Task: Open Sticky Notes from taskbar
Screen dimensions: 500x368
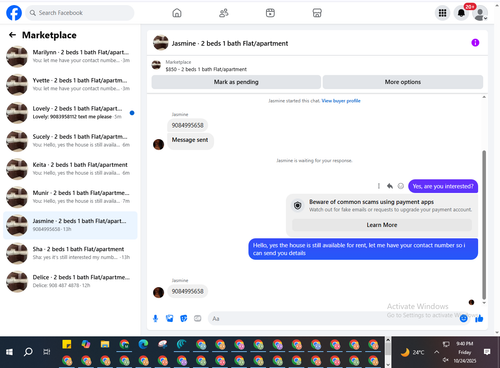Action: (x=67, y=344)
